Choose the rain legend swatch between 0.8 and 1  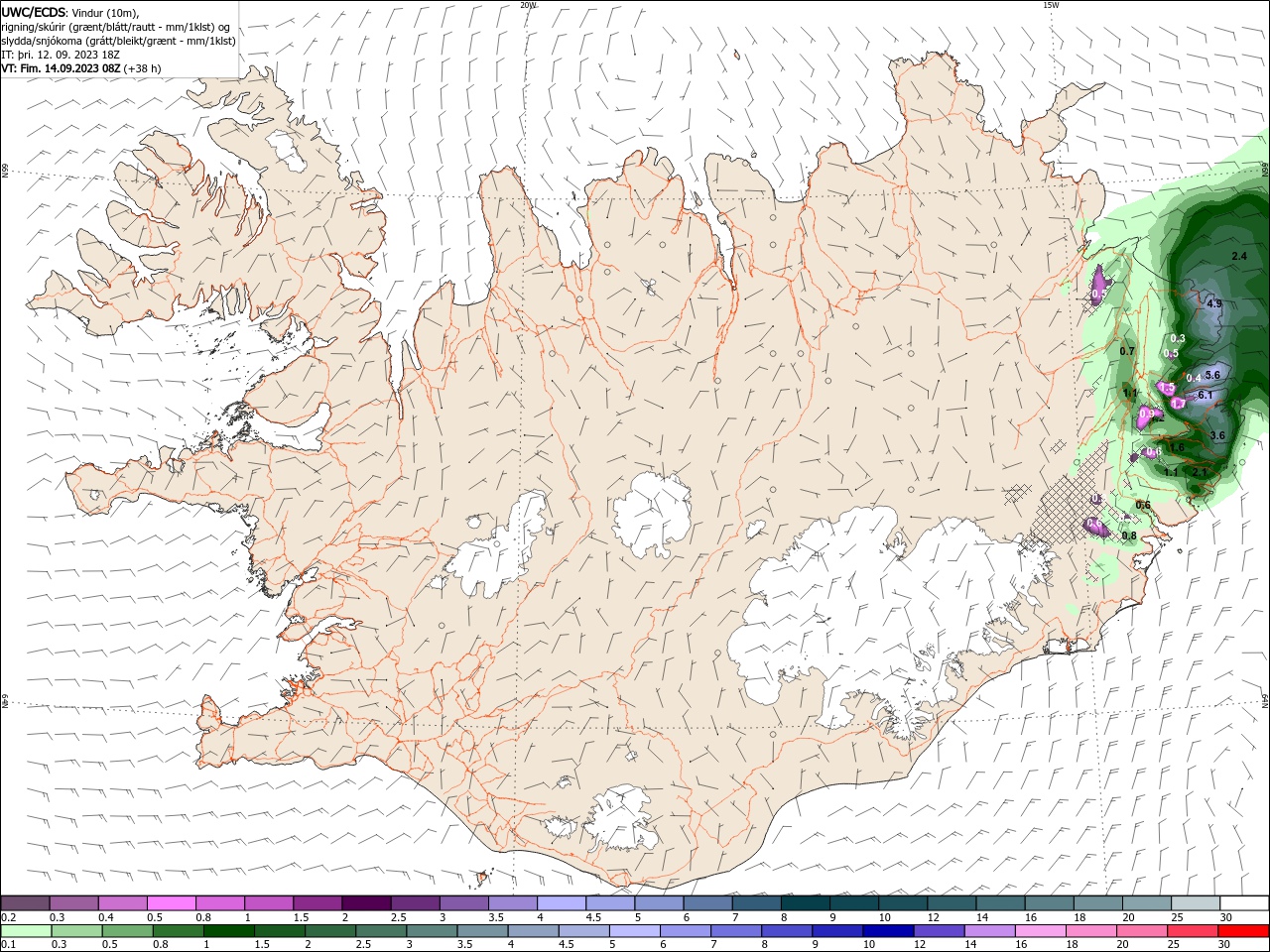[x=178, y=931]
